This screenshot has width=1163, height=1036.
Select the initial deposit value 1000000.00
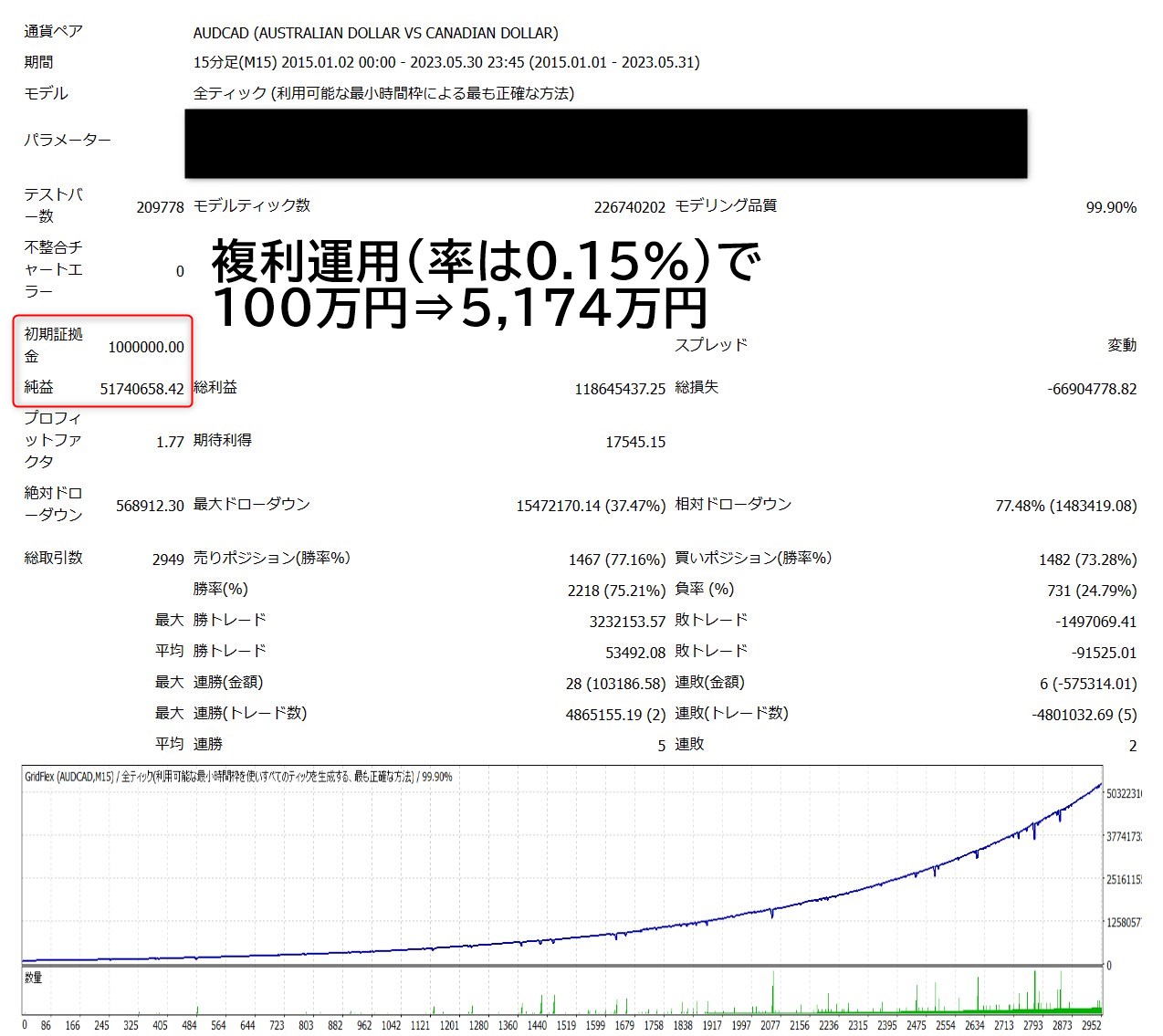(x=146, y=347)
